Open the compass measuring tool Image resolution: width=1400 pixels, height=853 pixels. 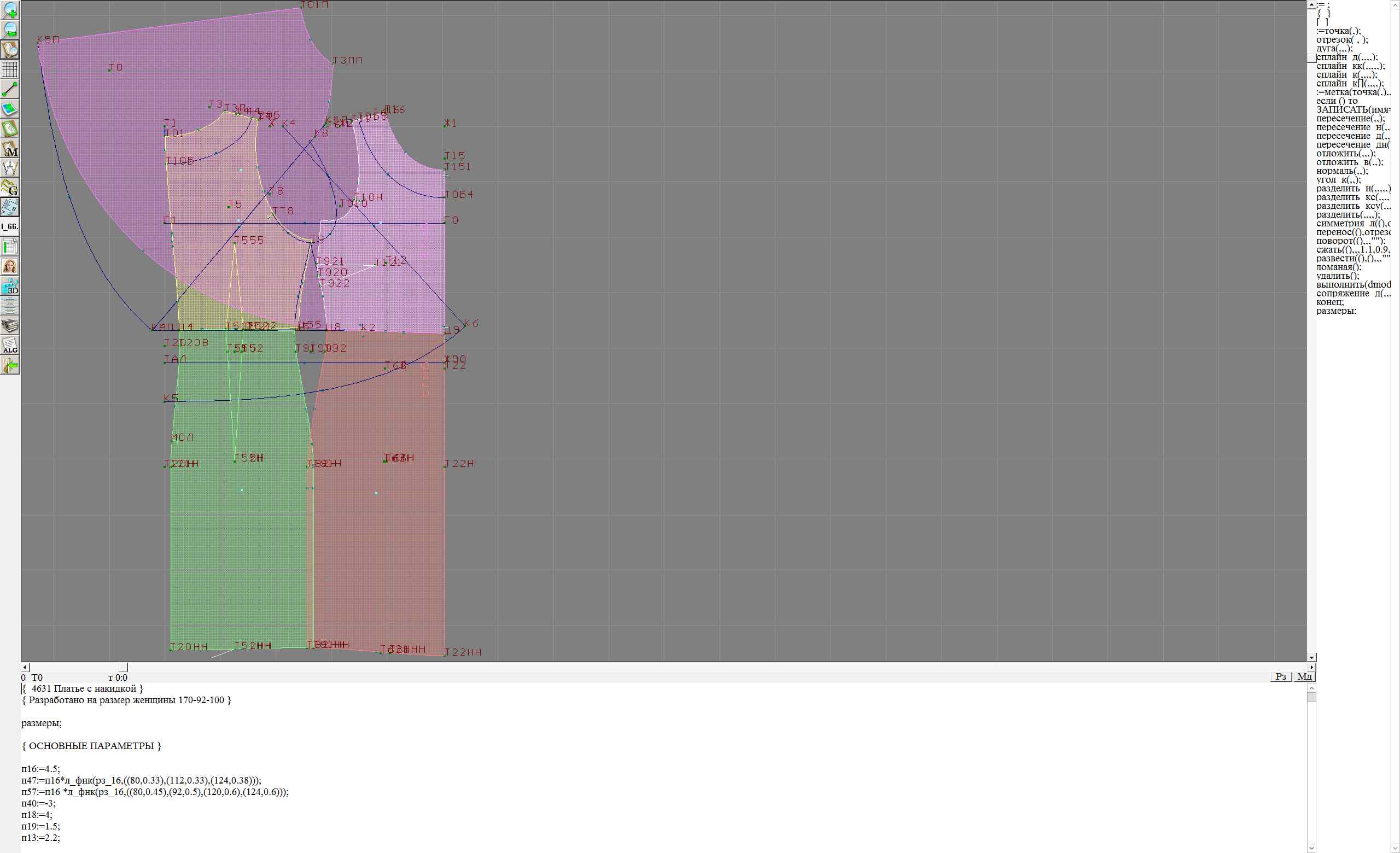point(10,167)
